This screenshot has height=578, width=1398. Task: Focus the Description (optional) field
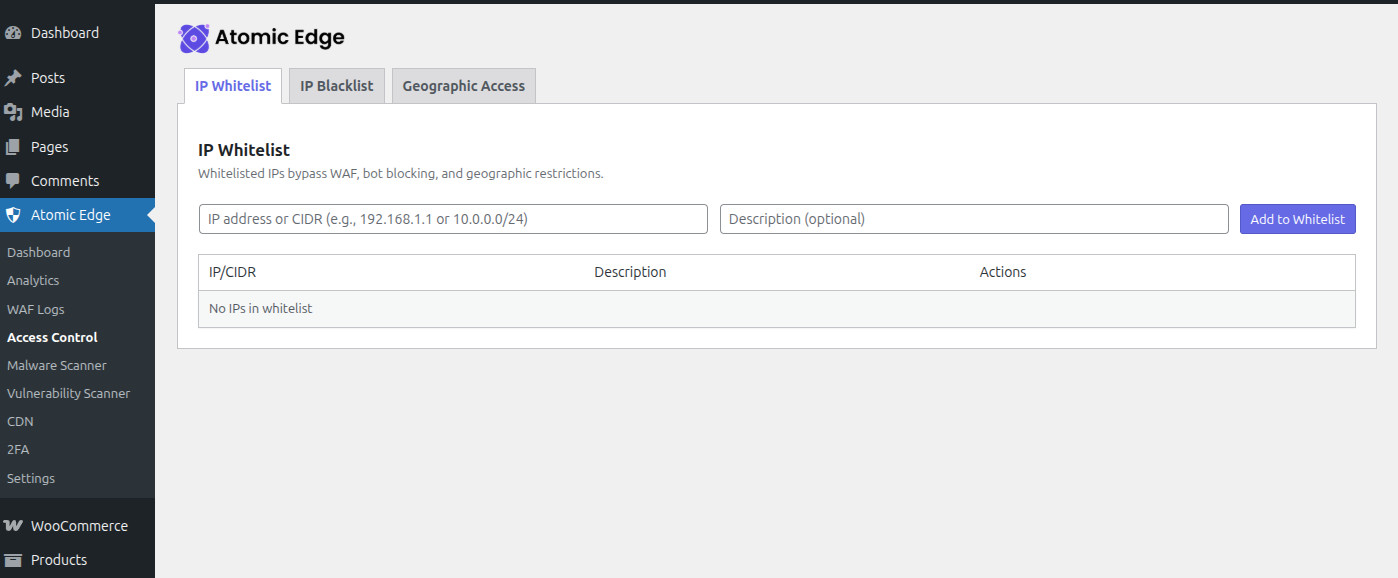pyautogui.click(x=974, y=219)
